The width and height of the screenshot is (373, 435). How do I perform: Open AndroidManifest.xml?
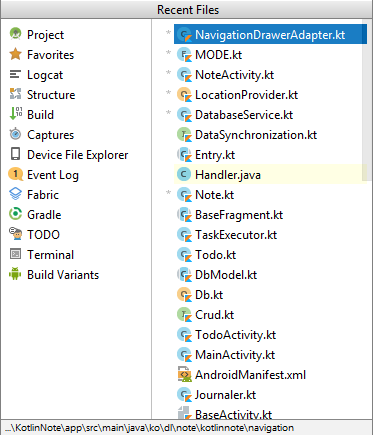(250, 375)
